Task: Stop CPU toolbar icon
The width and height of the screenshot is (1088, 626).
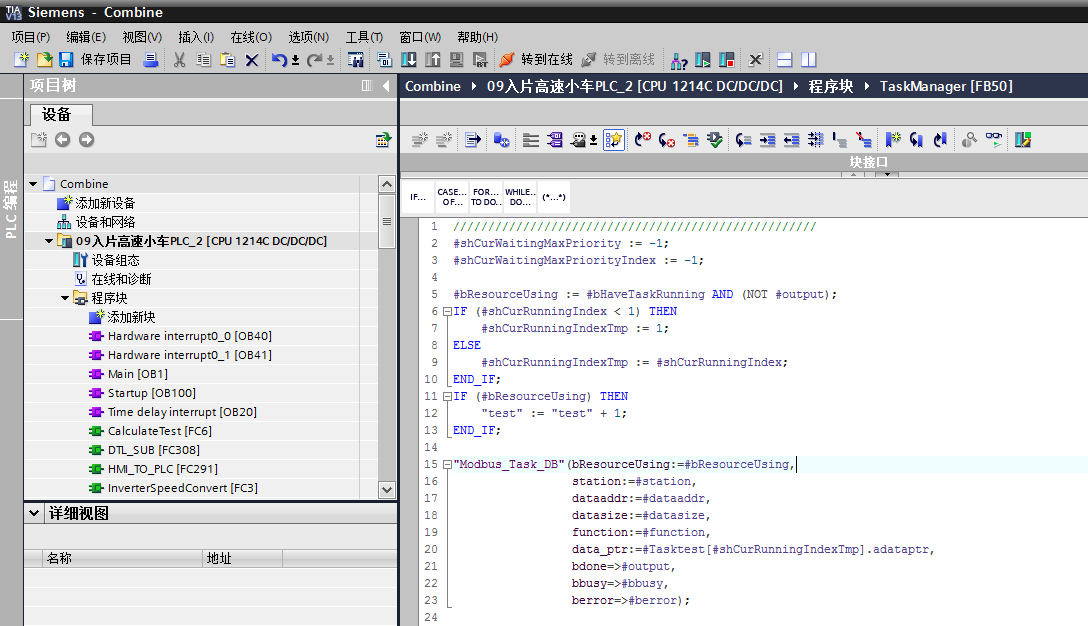Action: click(726, 60)
